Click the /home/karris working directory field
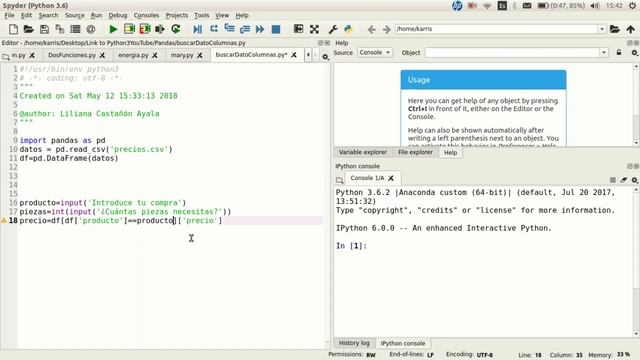Viewport: 640px width, 360px height. point(496,29)
